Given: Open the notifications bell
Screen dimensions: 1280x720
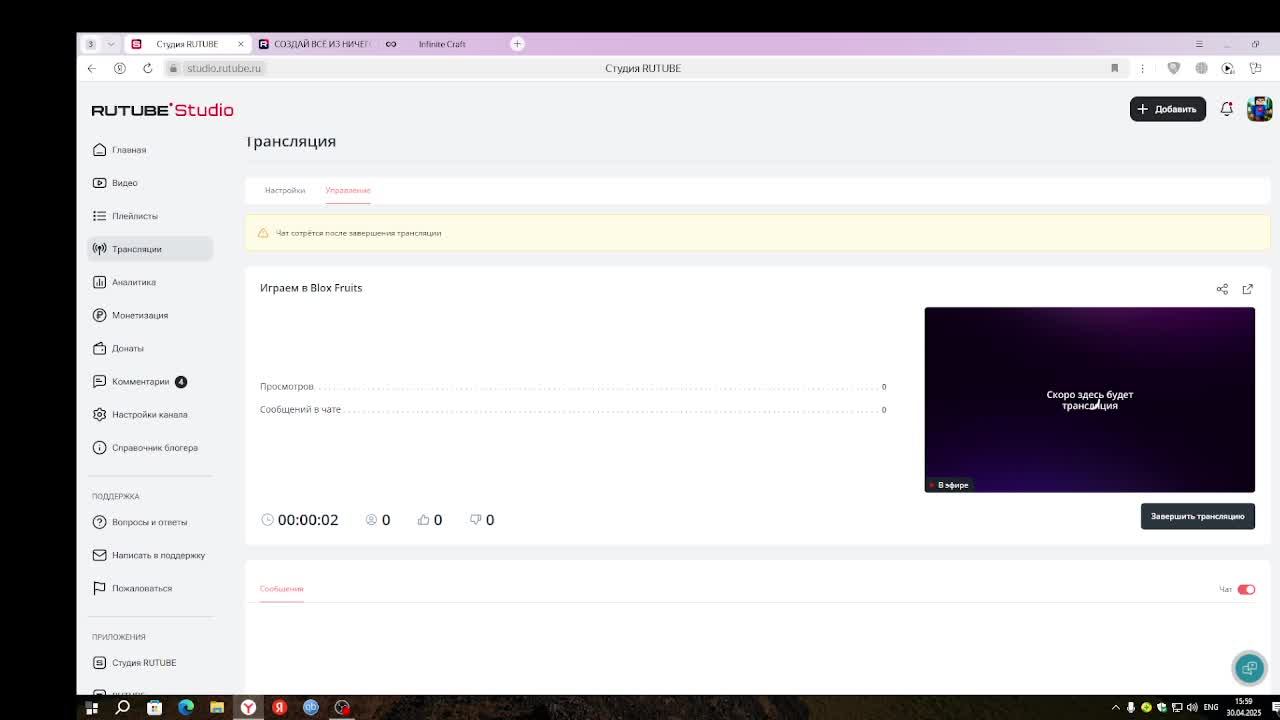Looking at the screenshot, I should (1226, 109).
